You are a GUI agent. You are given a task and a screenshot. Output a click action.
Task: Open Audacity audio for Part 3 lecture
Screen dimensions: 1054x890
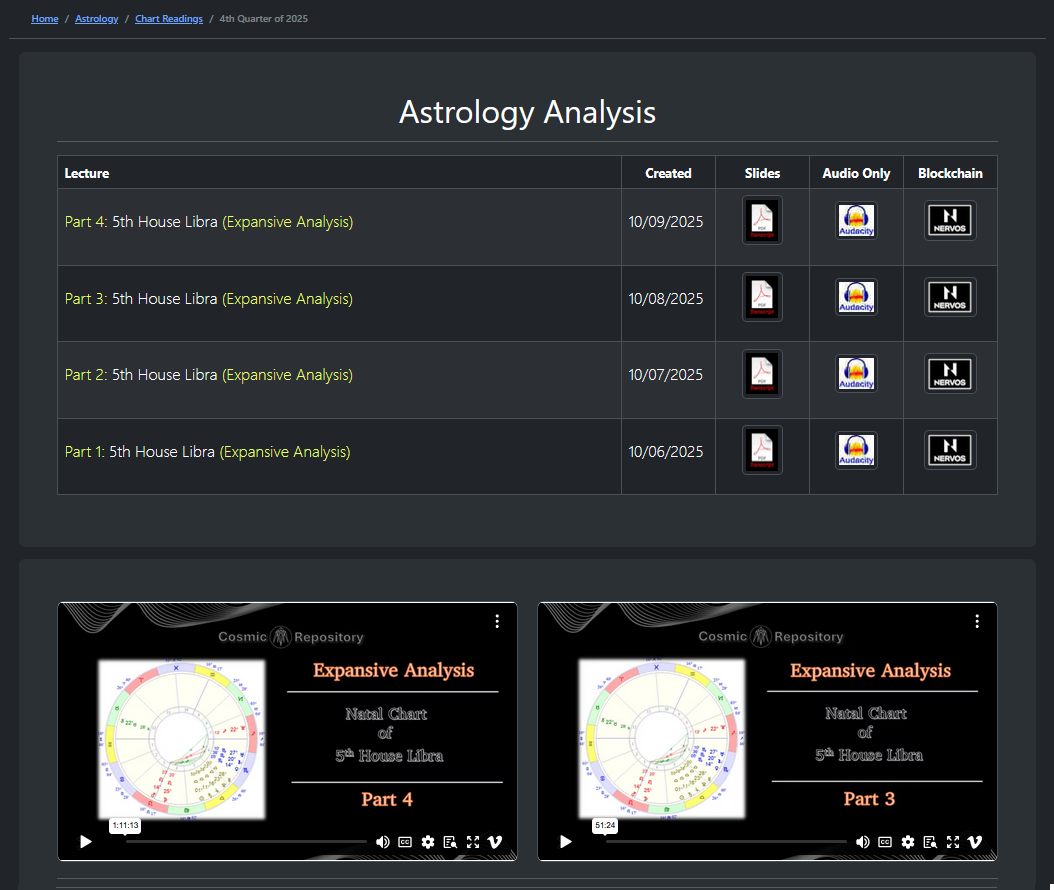[856, 297]
